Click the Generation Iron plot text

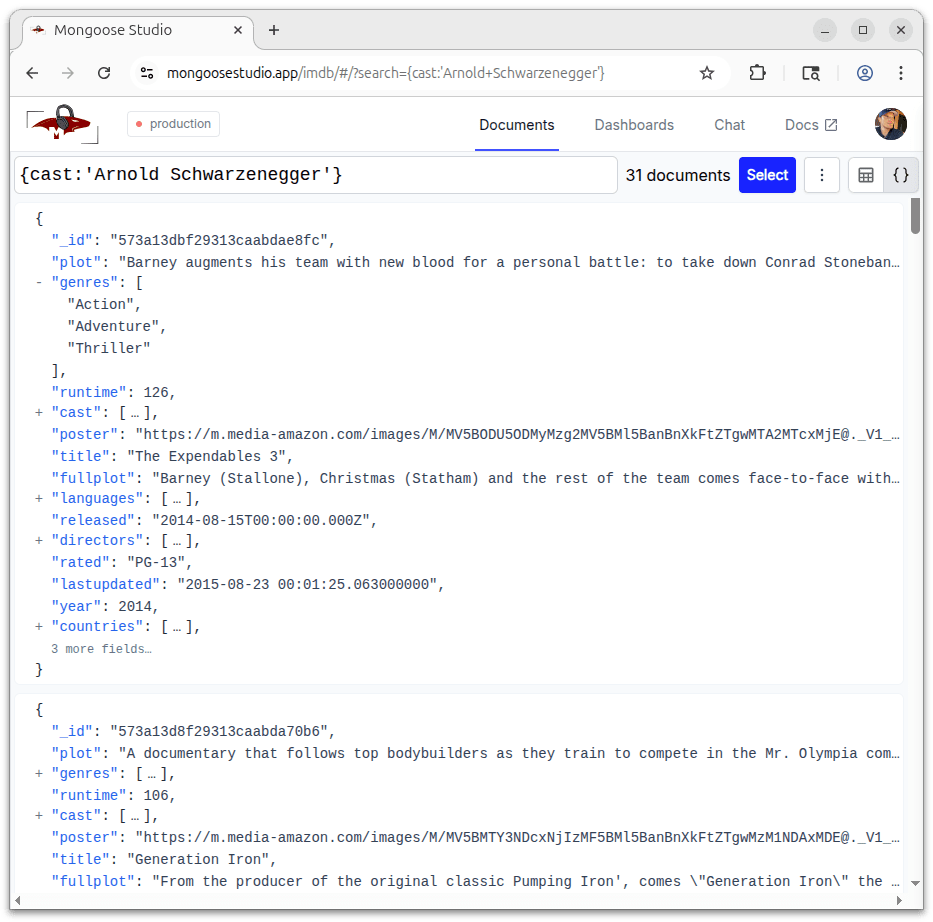(x=509, y=753)
